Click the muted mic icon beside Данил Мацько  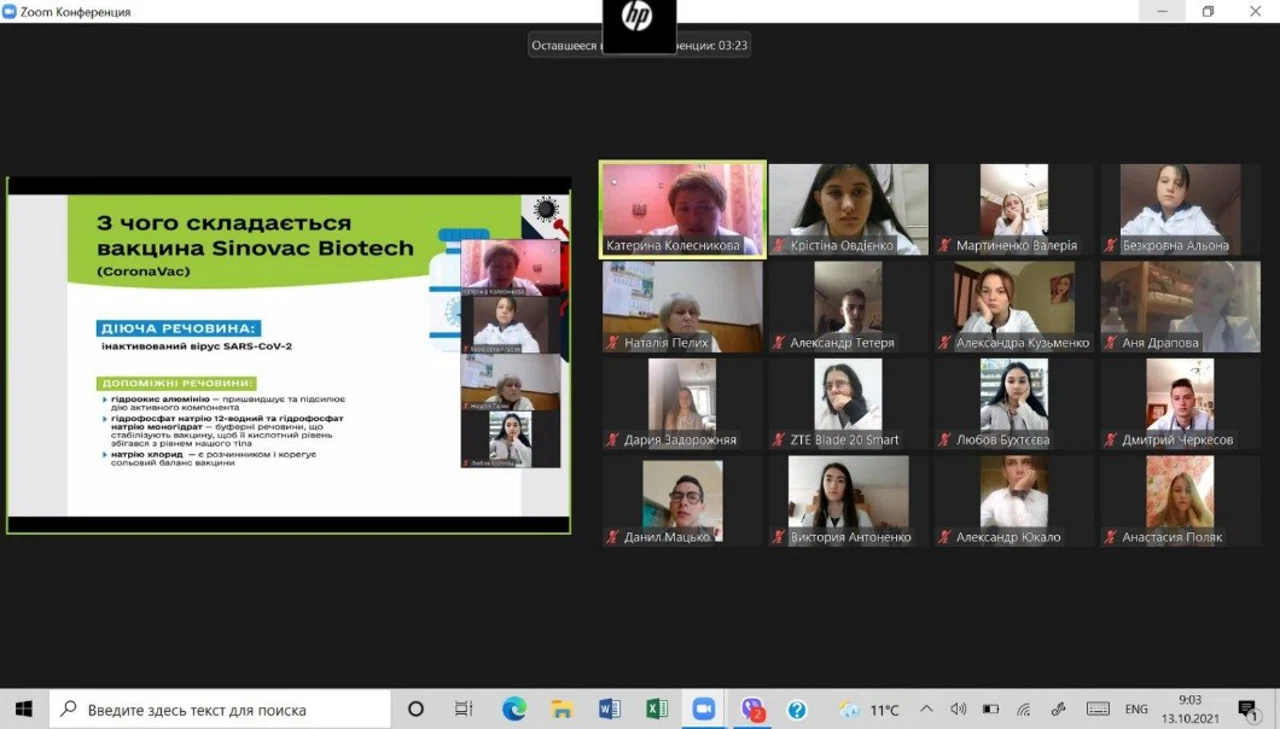[612, 536]
